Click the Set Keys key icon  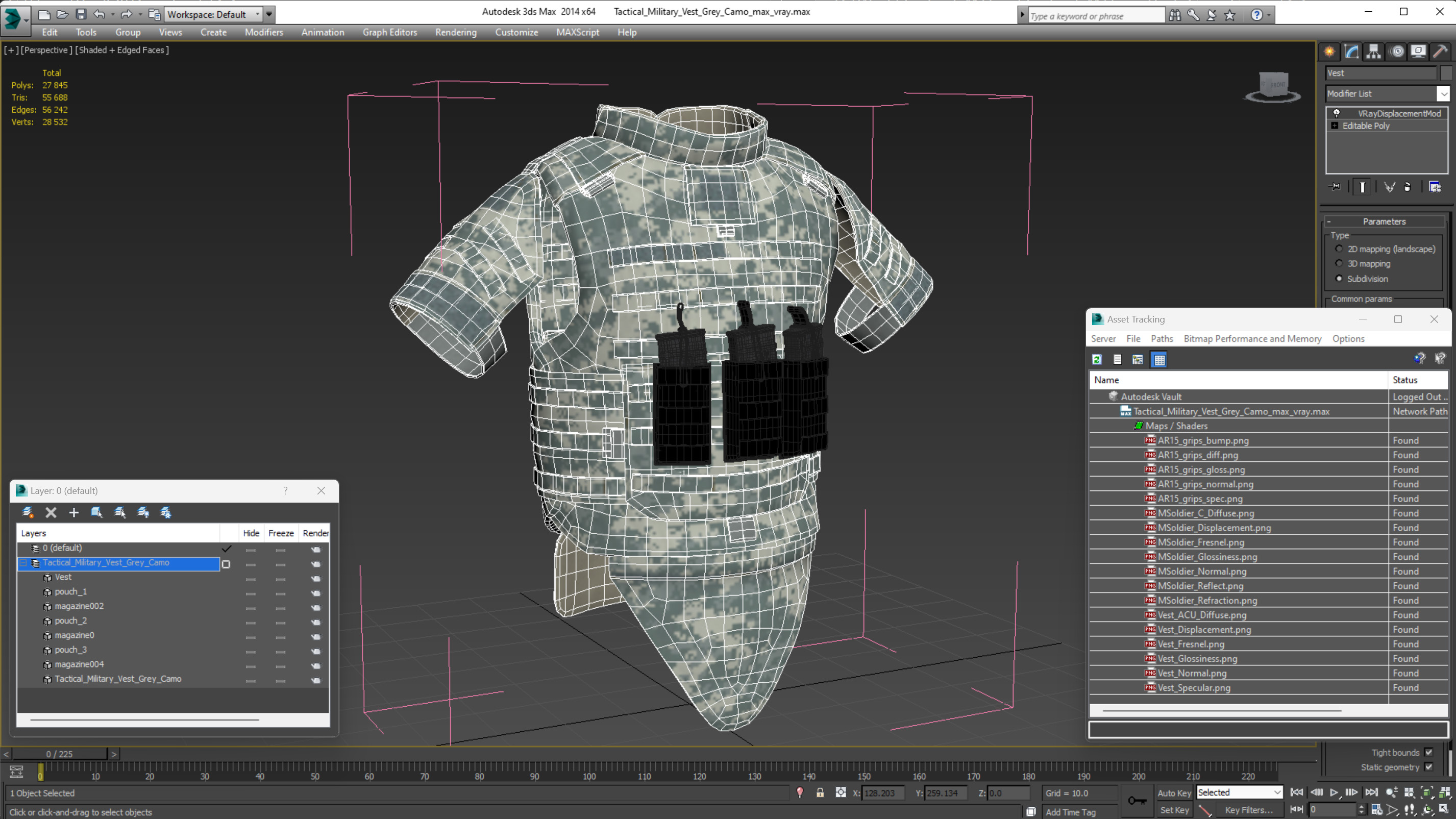[1137, 800]
